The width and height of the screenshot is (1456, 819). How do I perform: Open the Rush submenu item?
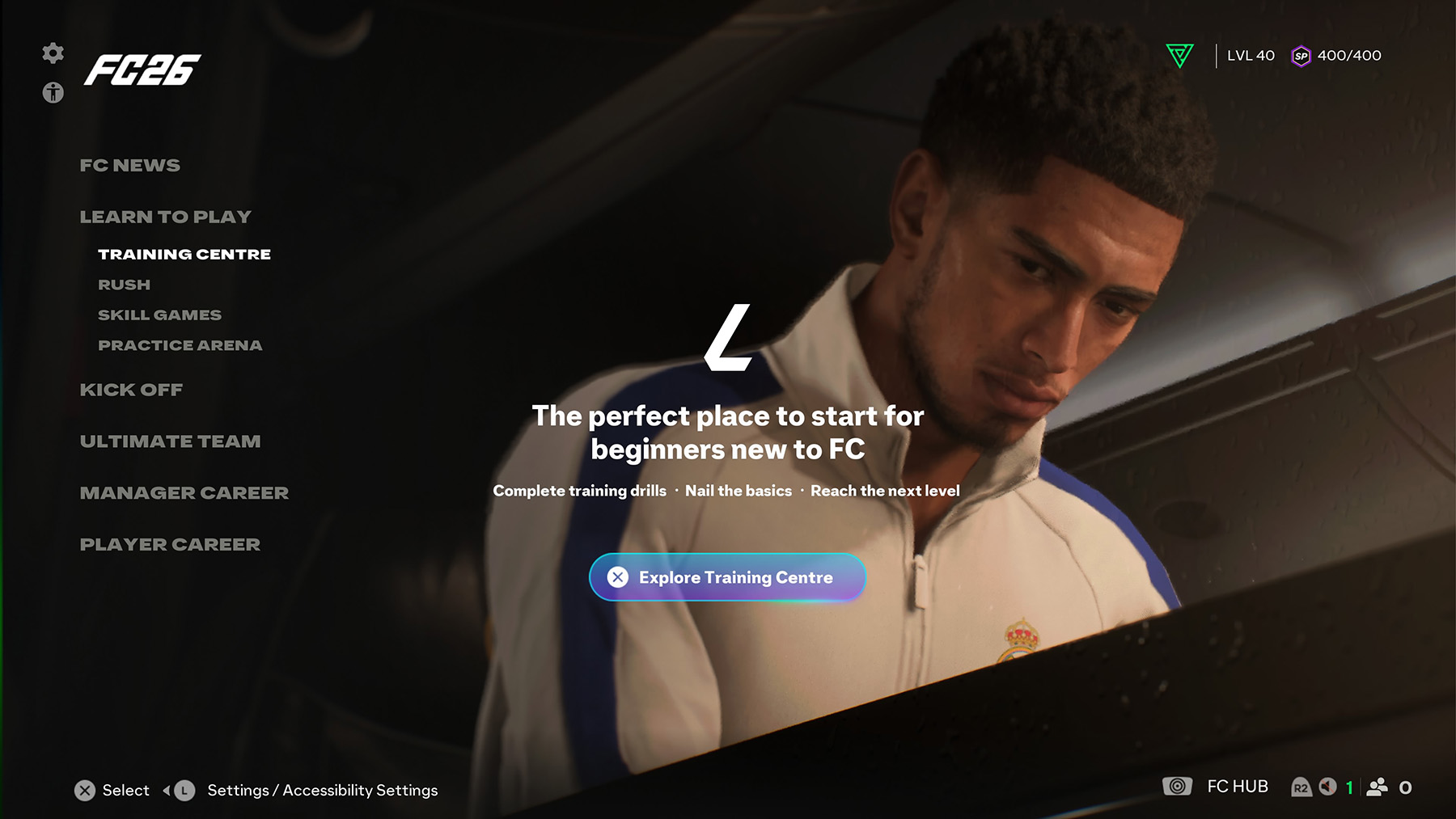[x=124, y=285]
